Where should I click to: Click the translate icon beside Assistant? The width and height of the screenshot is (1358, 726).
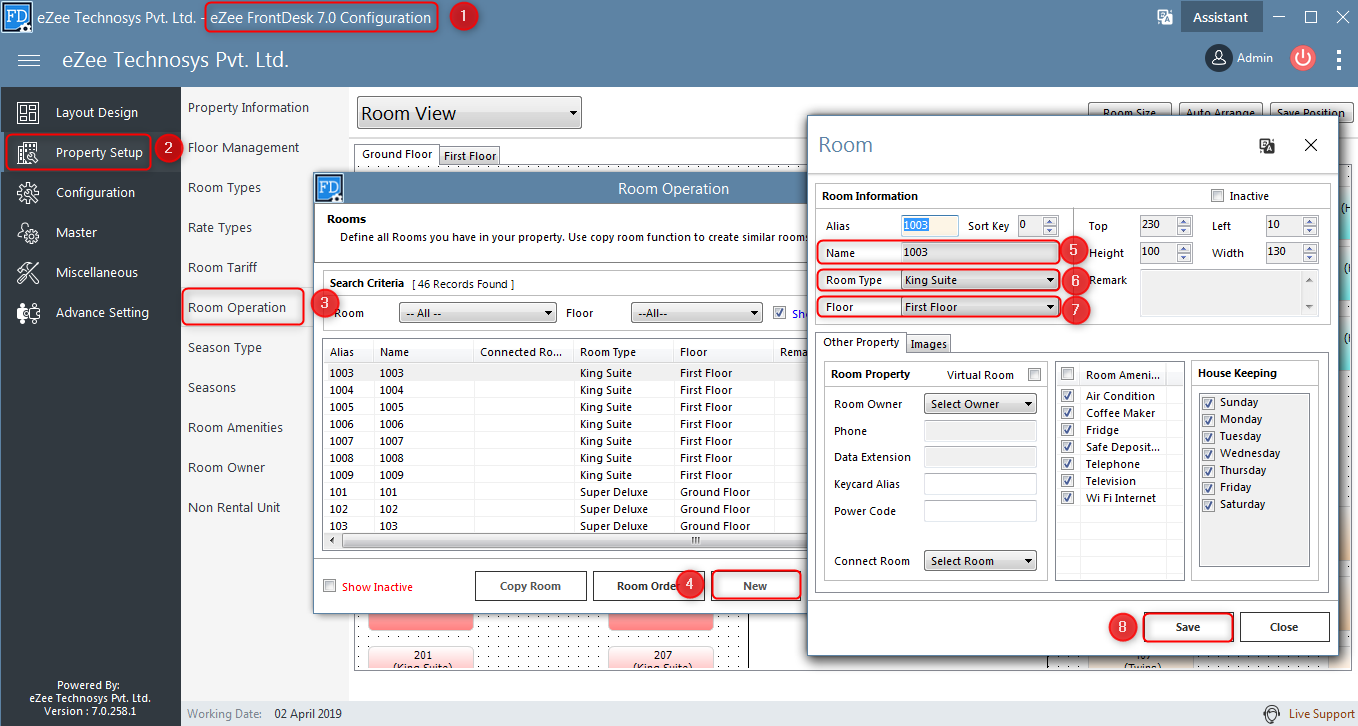(x=1164, y=17)
